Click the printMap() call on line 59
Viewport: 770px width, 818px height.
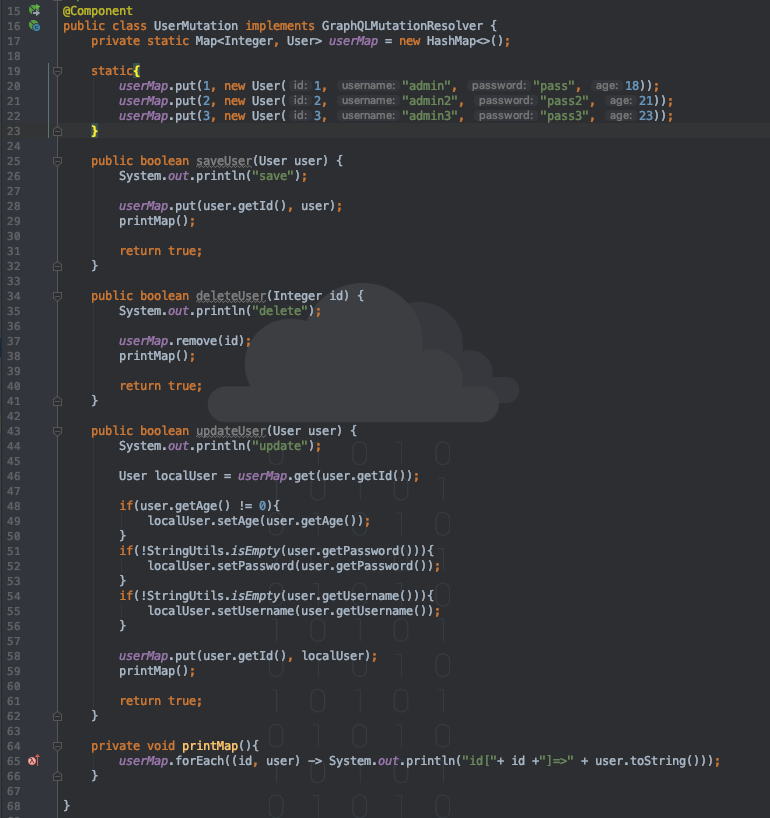click(153, 671)
